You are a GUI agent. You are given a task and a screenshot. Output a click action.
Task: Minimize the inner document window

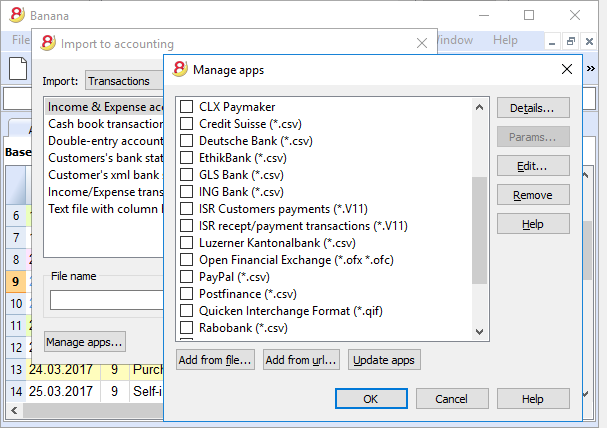(x=552, y=41)
